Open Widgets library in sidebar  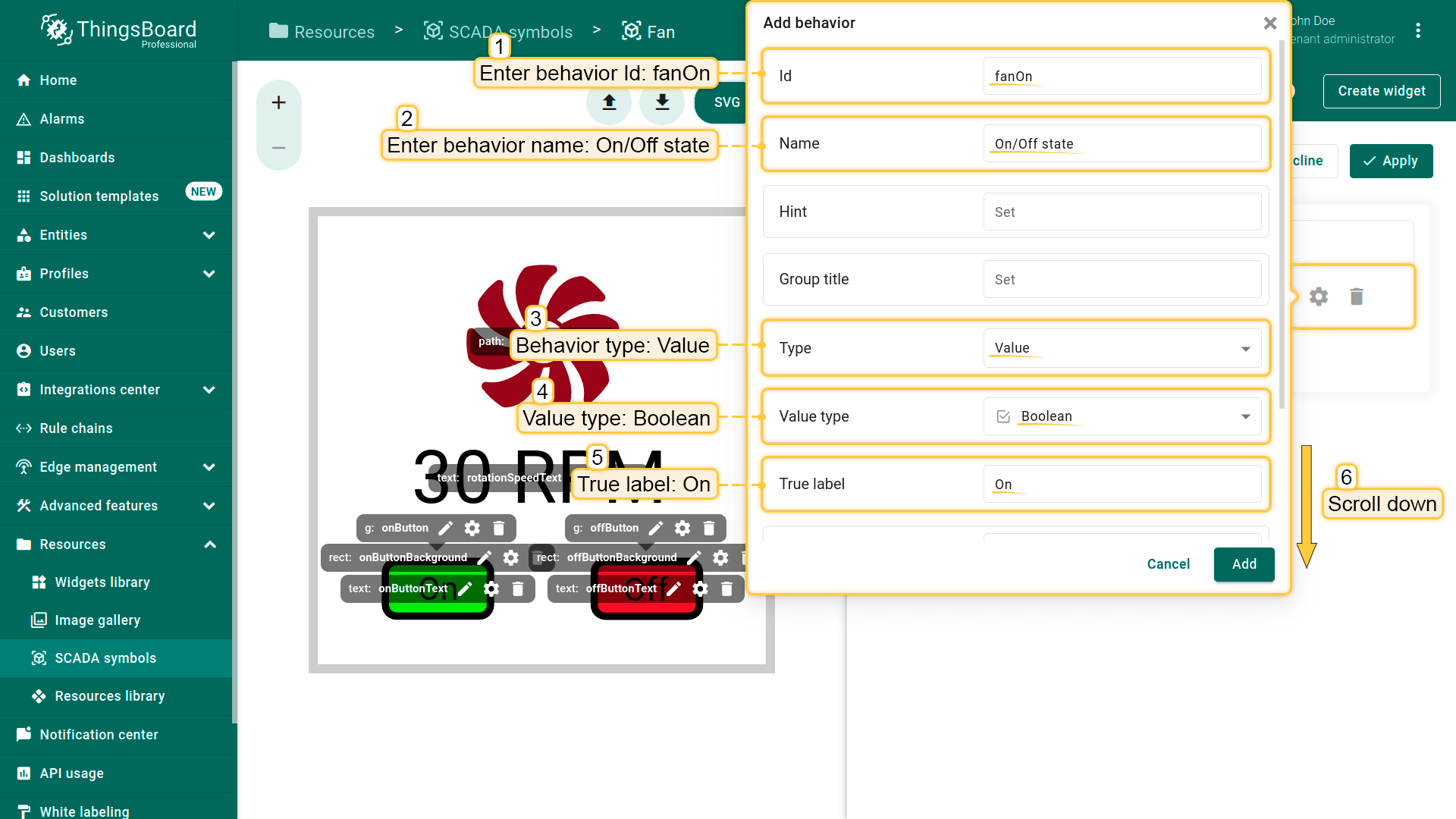pyautogui.click(x=102, y=582)
